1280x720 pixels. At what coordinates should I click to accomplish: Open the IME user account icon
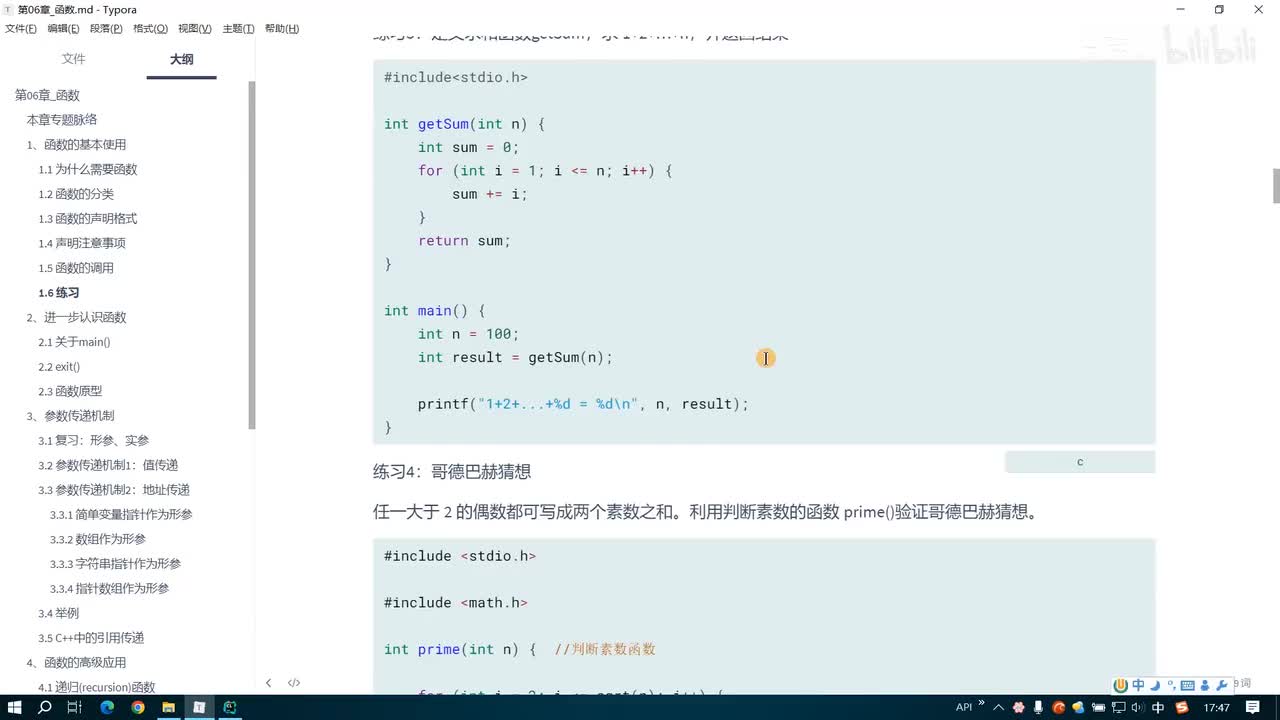point(1204,685)
